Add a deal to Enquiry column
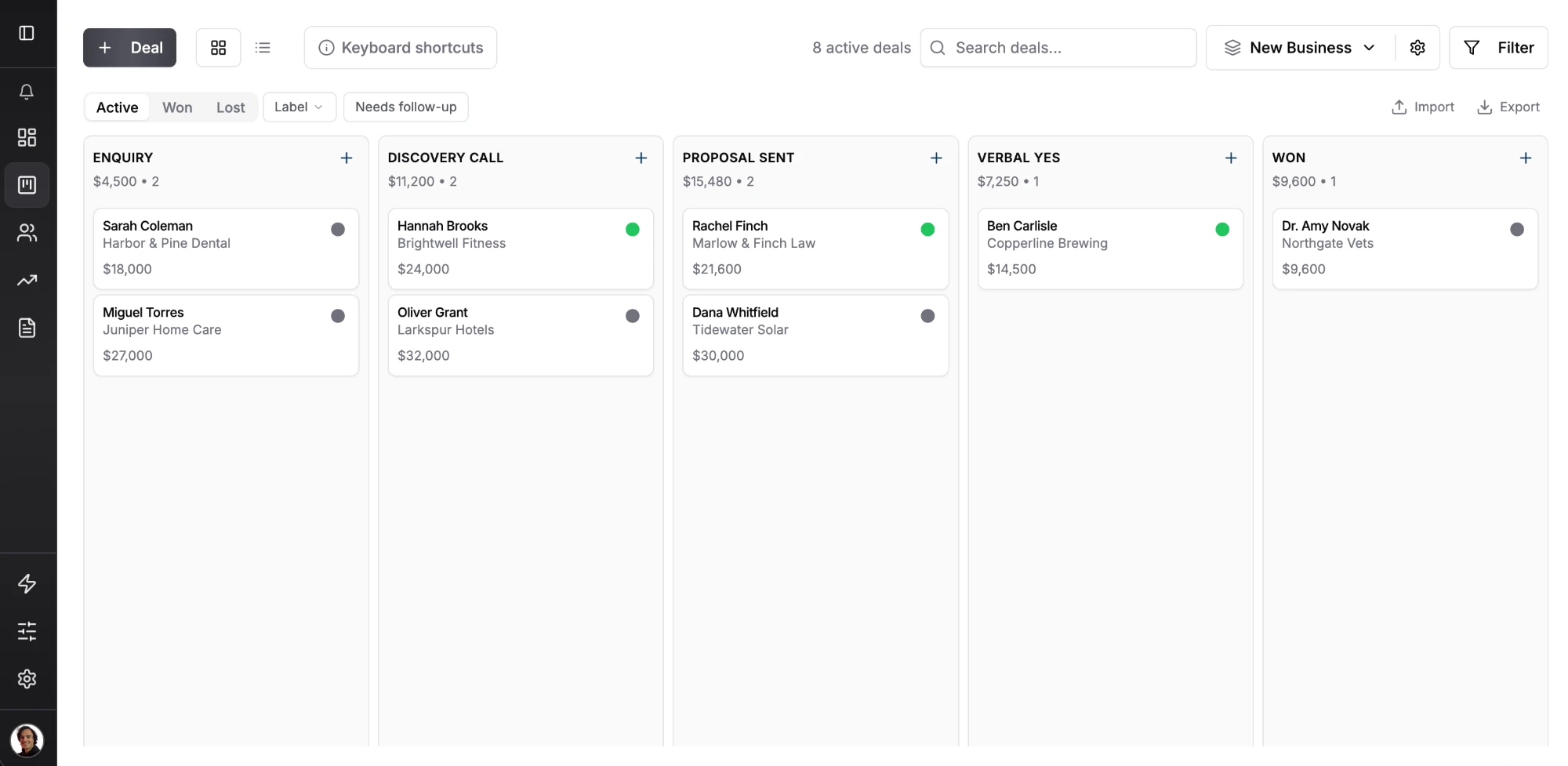This screenshot has width=1568, height=766. coord(347,158)
